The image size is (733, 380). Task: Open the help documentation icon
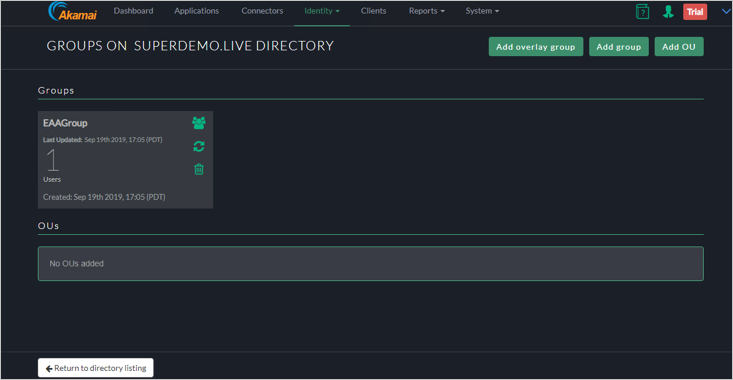click(643, 12)
